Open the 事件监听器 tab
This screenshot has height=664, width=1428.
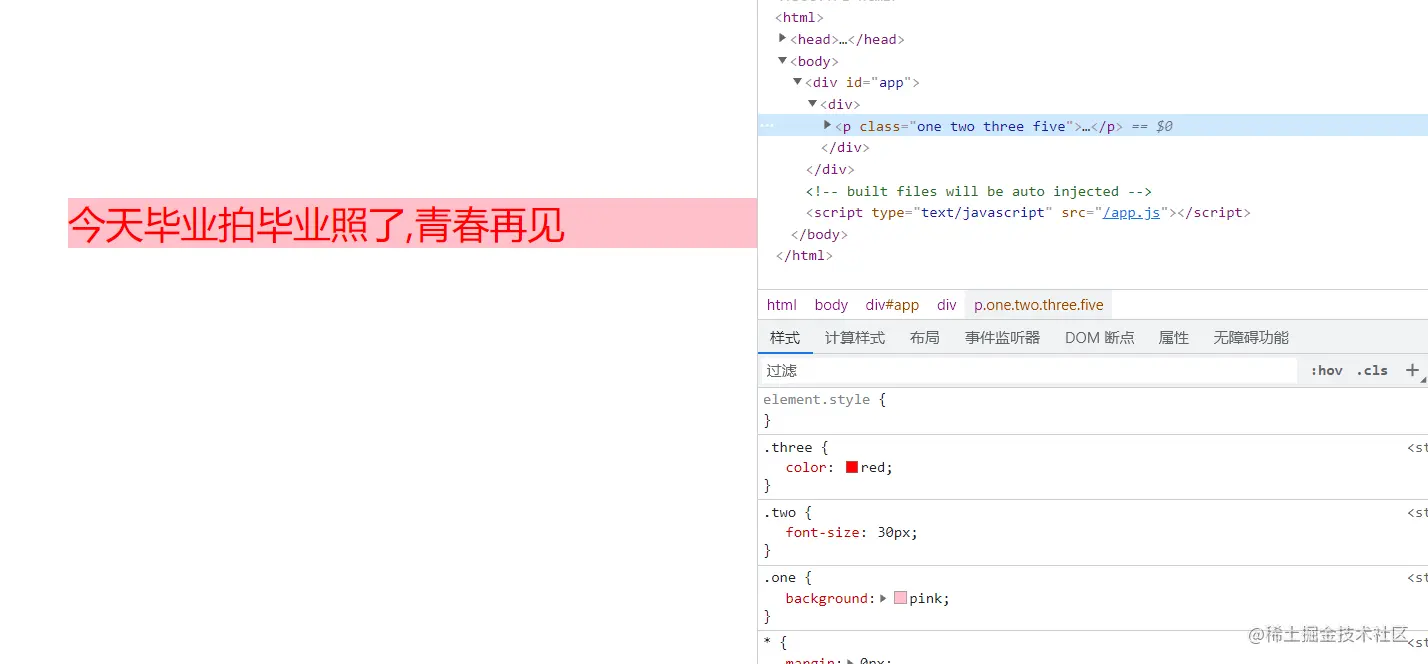coord(1002,338)
